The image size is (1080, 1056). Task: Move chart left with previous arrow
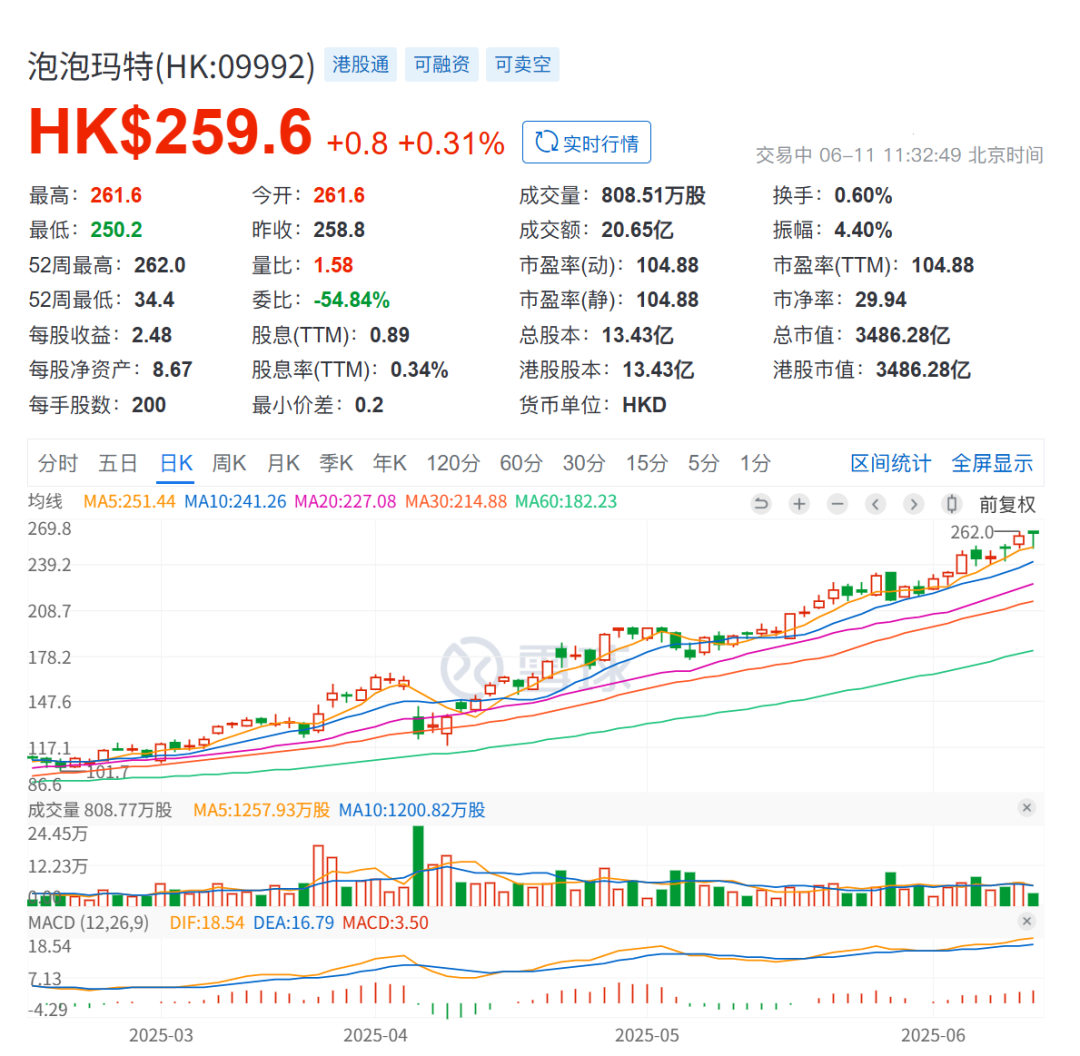[875, 504]
